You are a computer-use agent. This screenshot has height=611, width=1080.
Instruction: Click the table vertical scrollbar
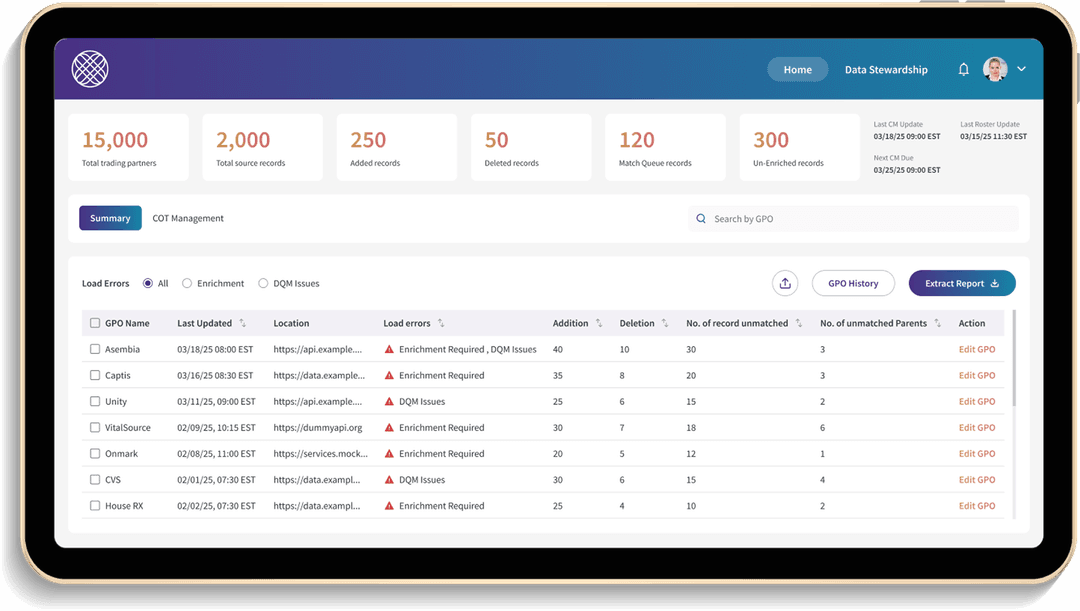point(1014,360)
